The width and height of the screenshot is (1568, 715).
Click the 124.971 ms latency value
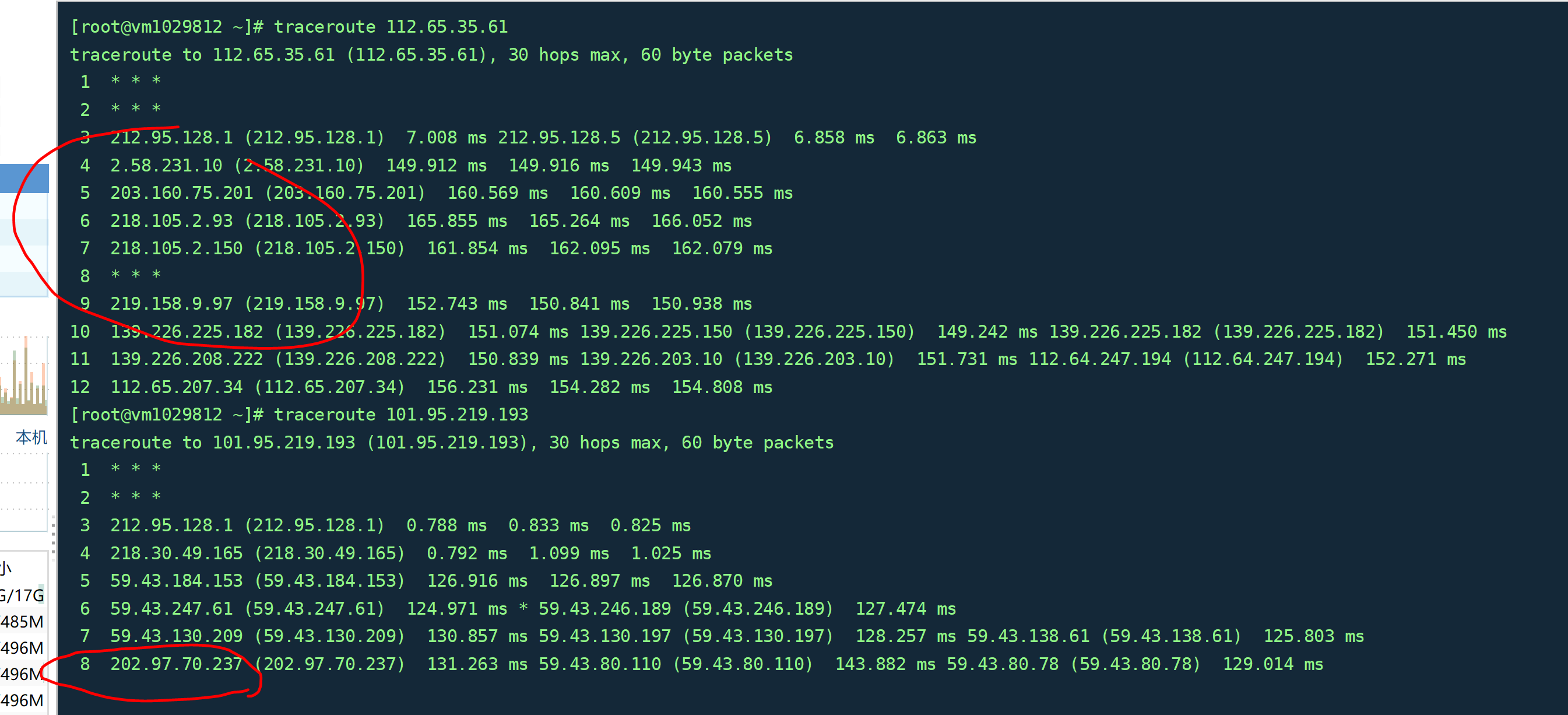[x=456, y=609]
